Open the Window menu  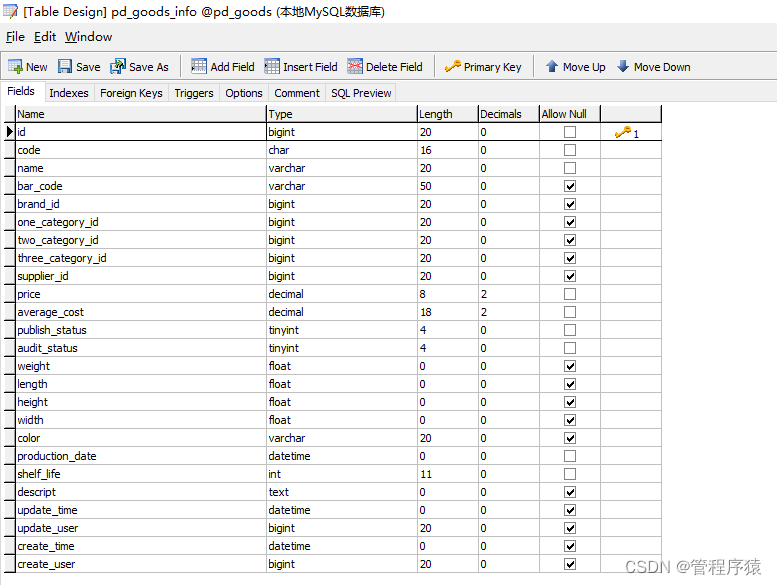tap(88, 37)
